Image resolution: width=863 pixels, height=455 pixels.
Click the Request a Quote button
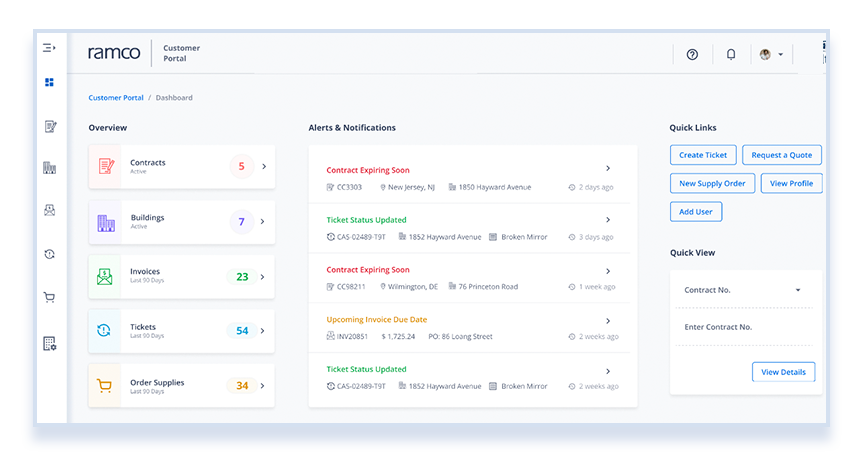tap(782, 155)
